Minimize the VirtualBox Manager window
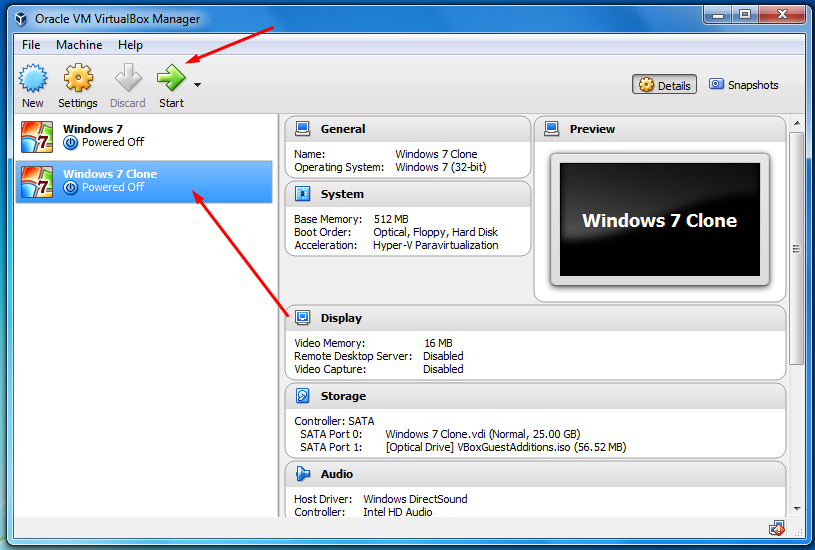815x550 pixels. [718, 15]
